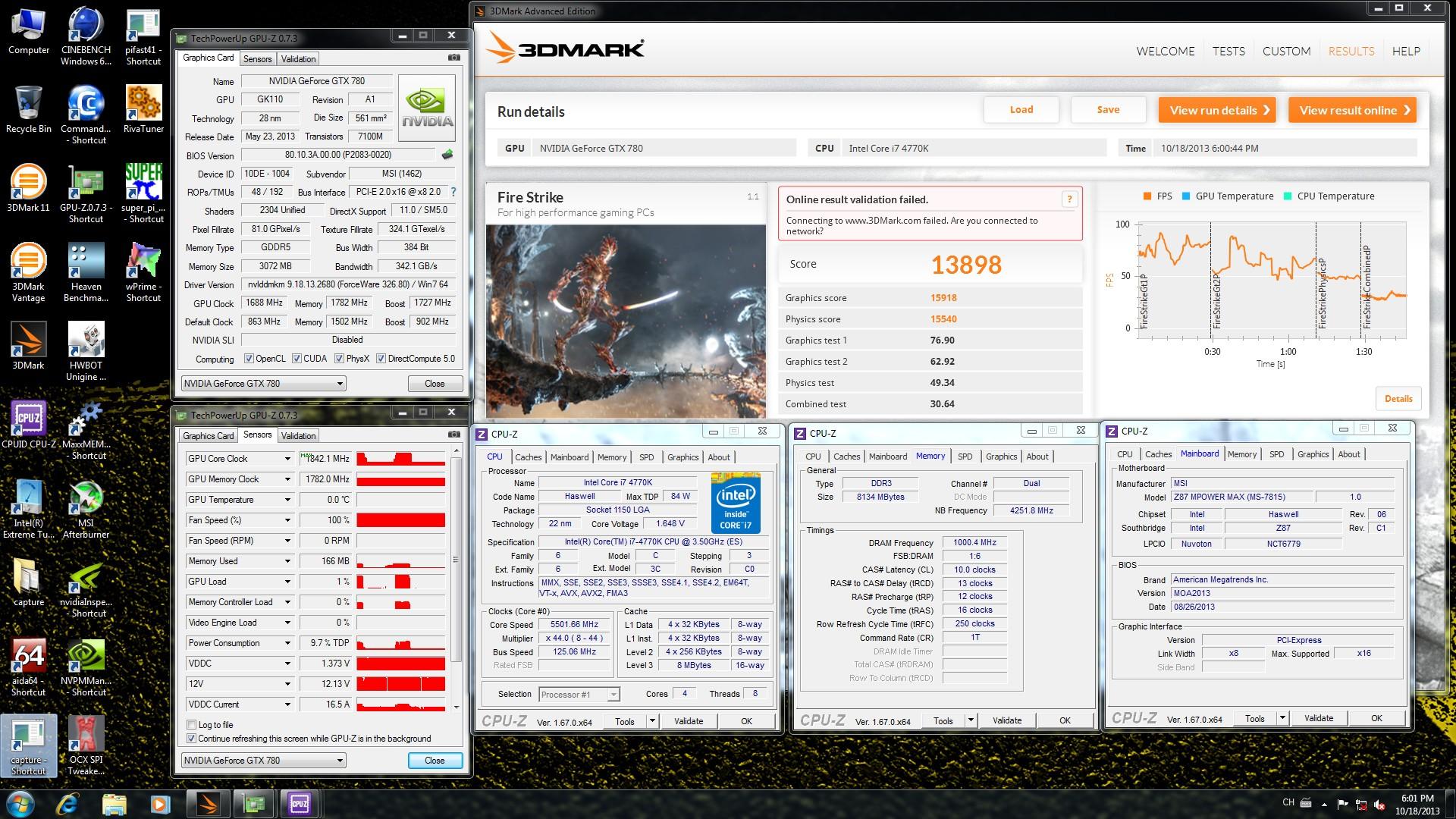Click the Save button in Run details
This screenshot has width=1456, height=819.
click(1108, 110)
